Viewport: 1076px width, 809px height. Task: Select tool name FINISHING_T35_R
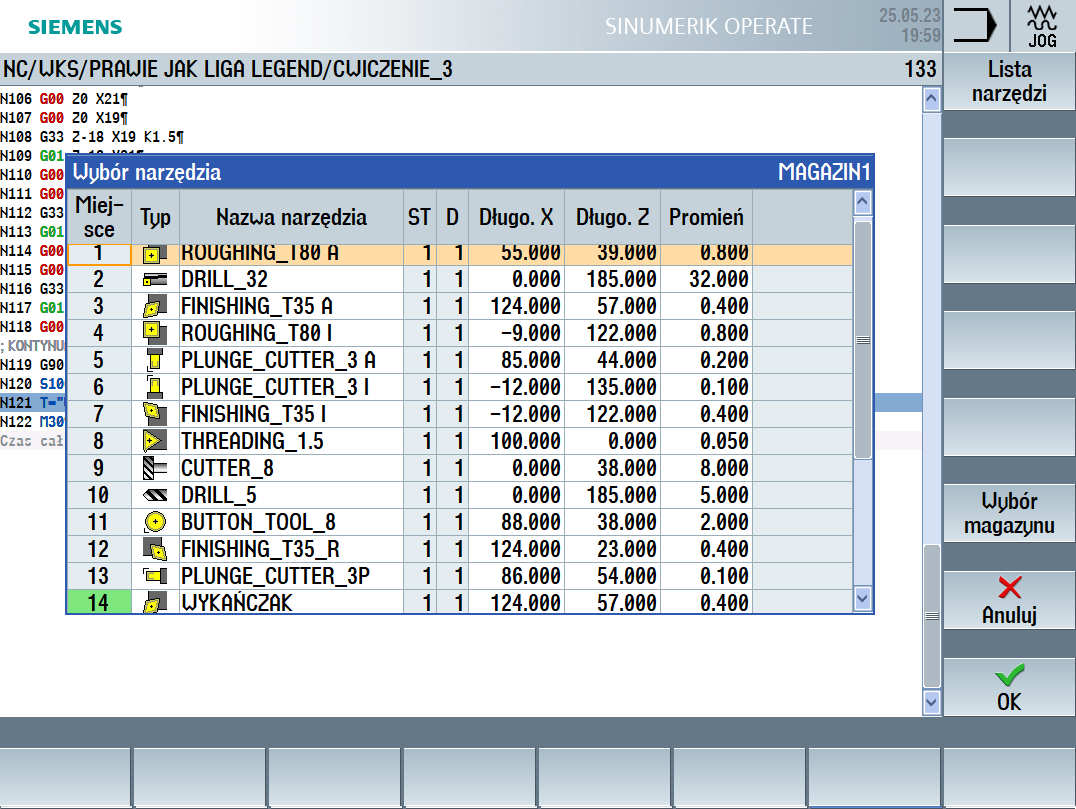[260, 549]
